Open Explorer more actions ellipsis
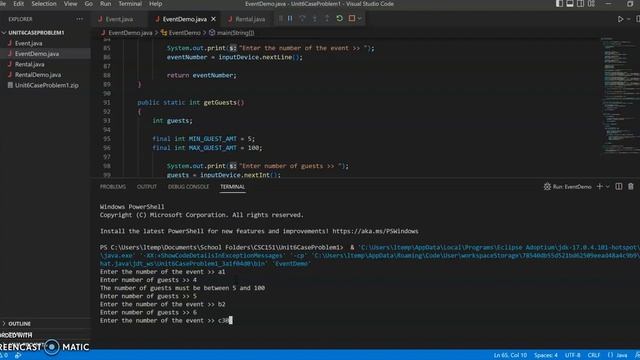 79,19
